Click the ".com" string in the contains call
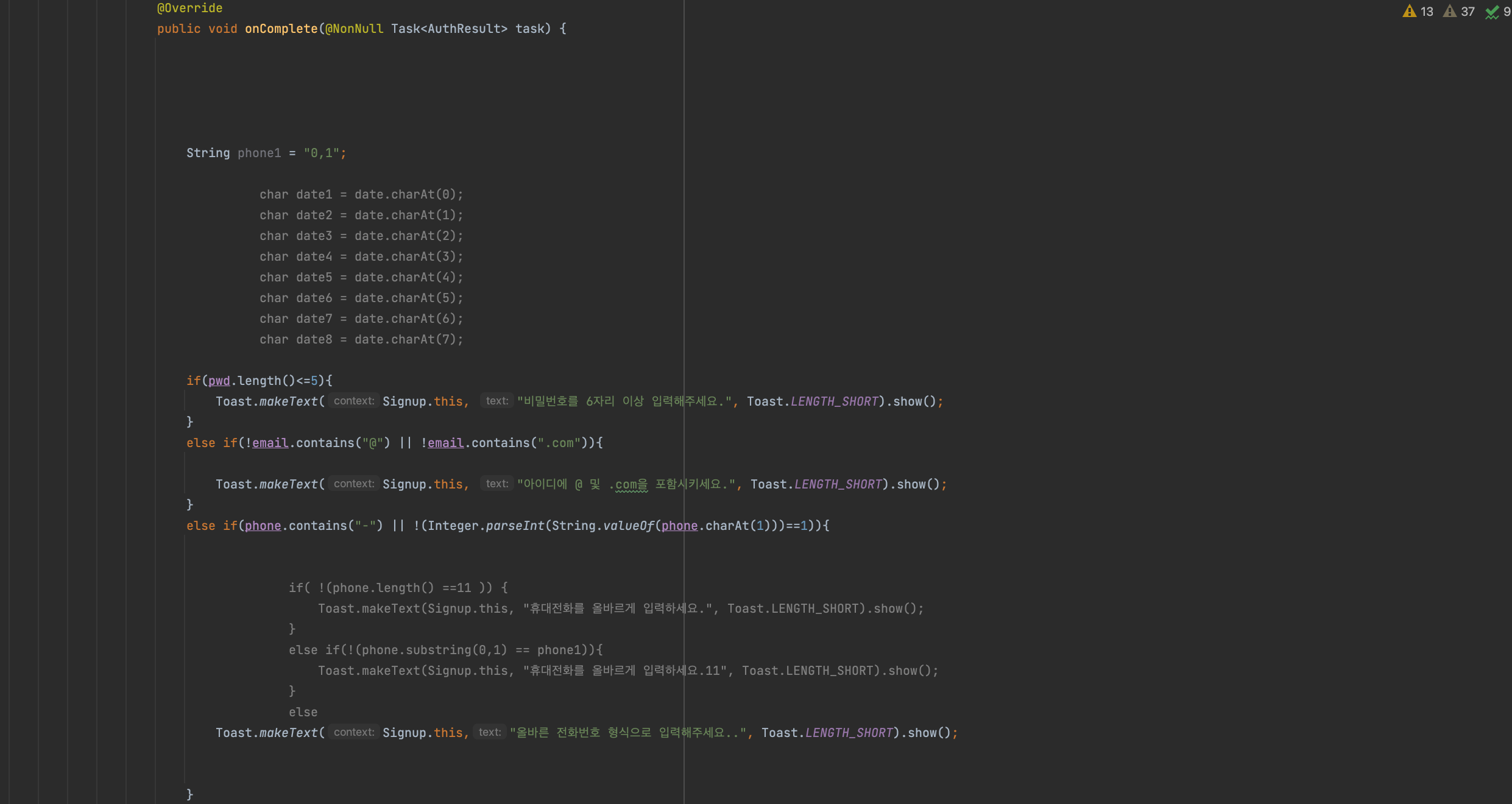1512x804 pixels. point(558,443)
